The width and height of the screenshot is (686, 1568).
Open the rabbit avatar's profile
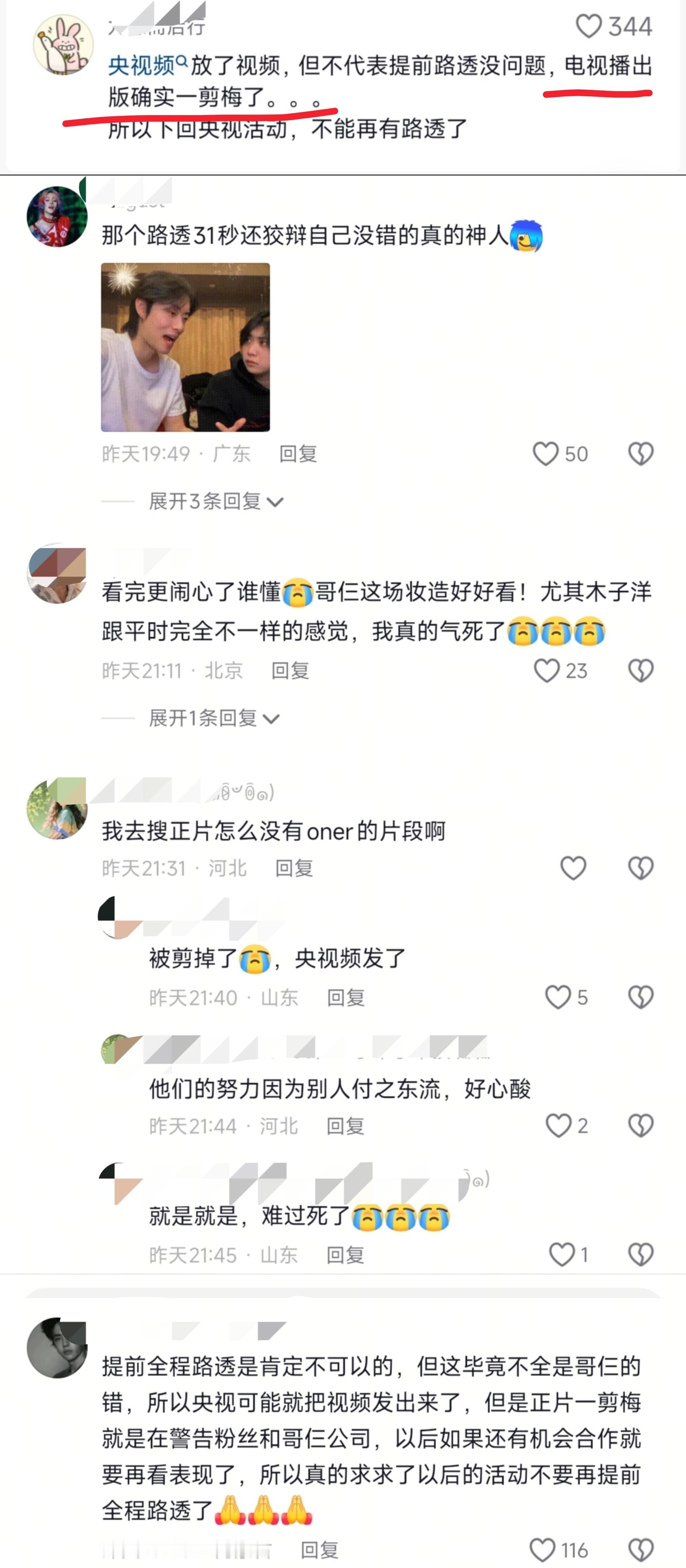click(63, 45)
